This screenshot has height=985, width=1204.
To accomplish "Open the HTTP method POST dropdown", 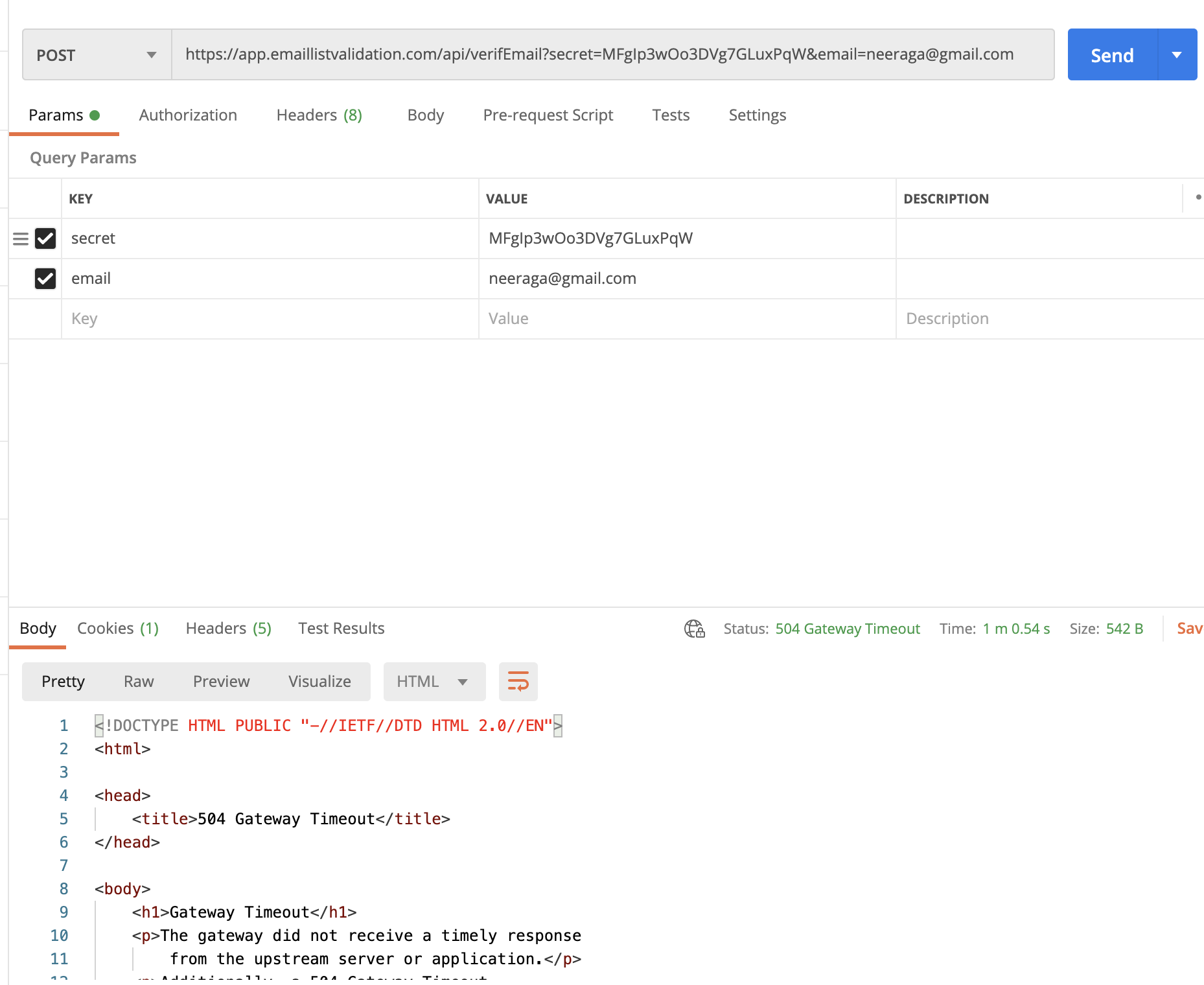I will (97, 54).
